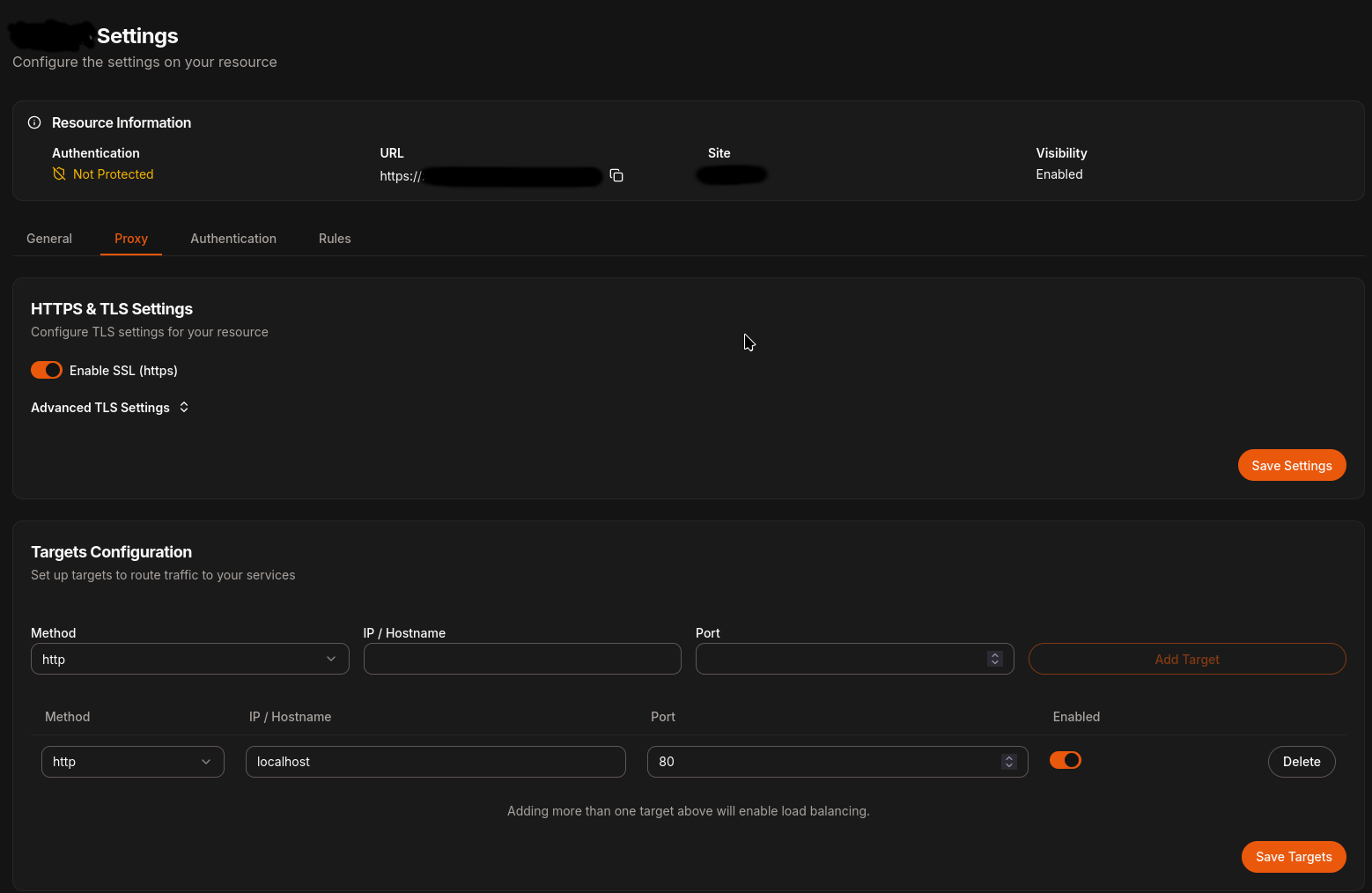Click the Not Protected shield icon
The height and width of the screenshot is (893, 1372).
coord(59,174)
